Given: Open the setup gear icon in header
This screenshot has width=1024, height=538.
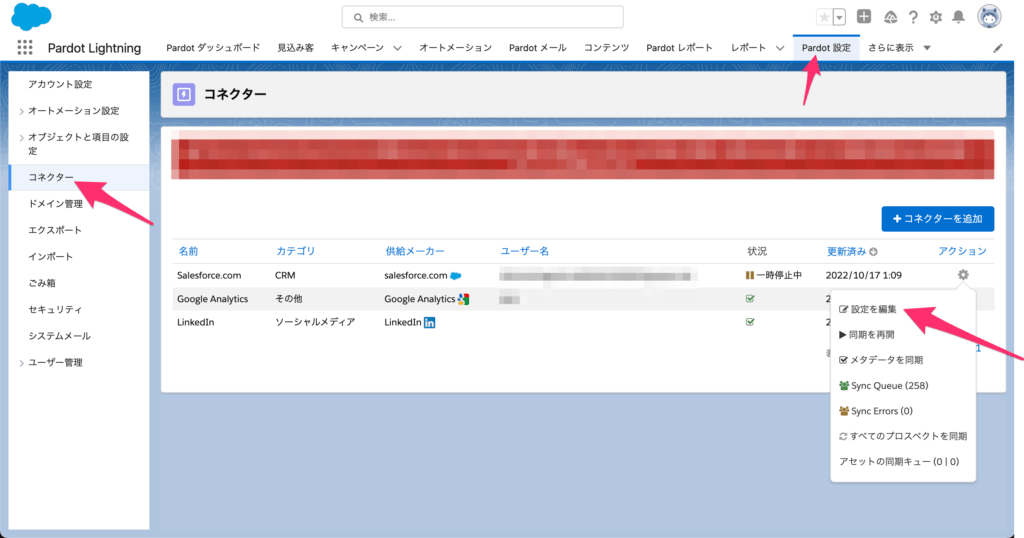Looking at the screenshot, I should coord(936,18).
